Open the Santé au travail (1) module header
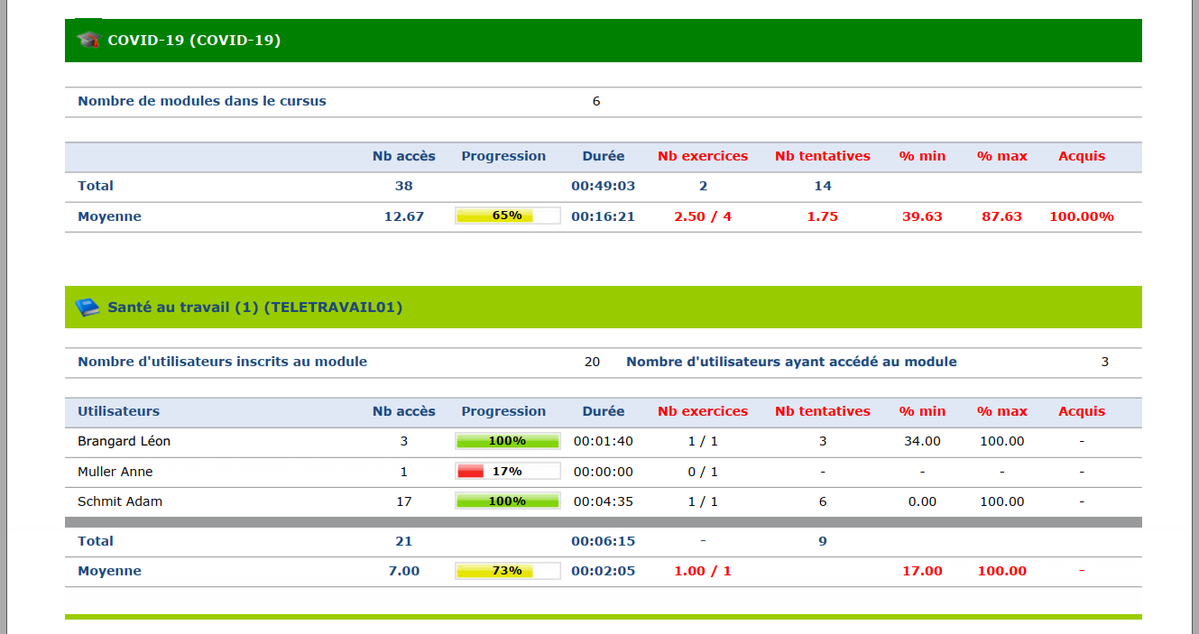This screenshot has width=1199, height=634. coord(255,307)
